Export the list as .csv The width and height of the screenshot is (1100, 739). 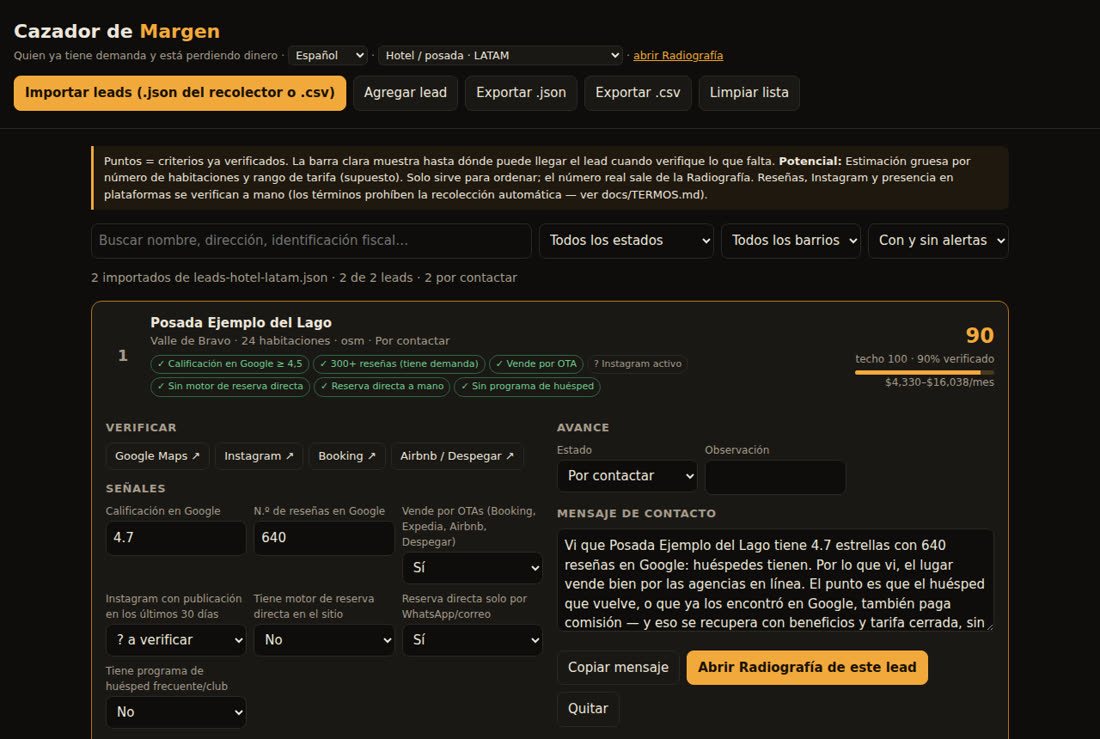point(638,93)
